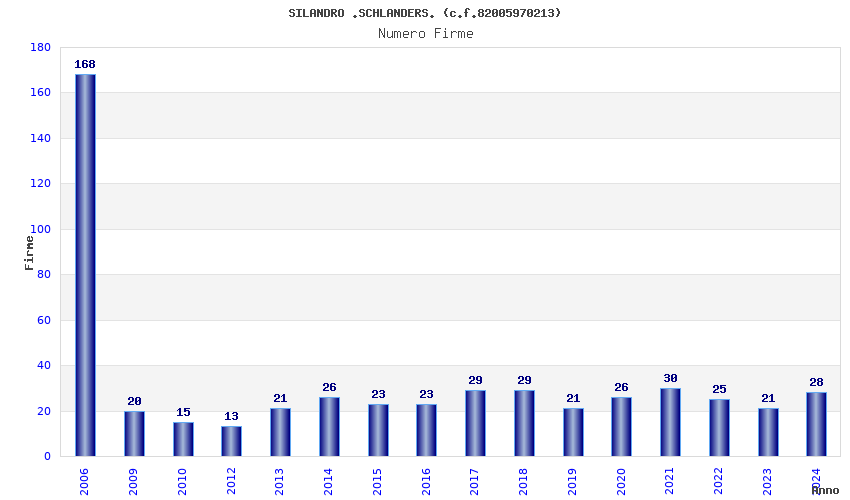Click the x-axis year 2019
Image resolution: width=850 pixels, height=500 pixels.
(572, 482)
